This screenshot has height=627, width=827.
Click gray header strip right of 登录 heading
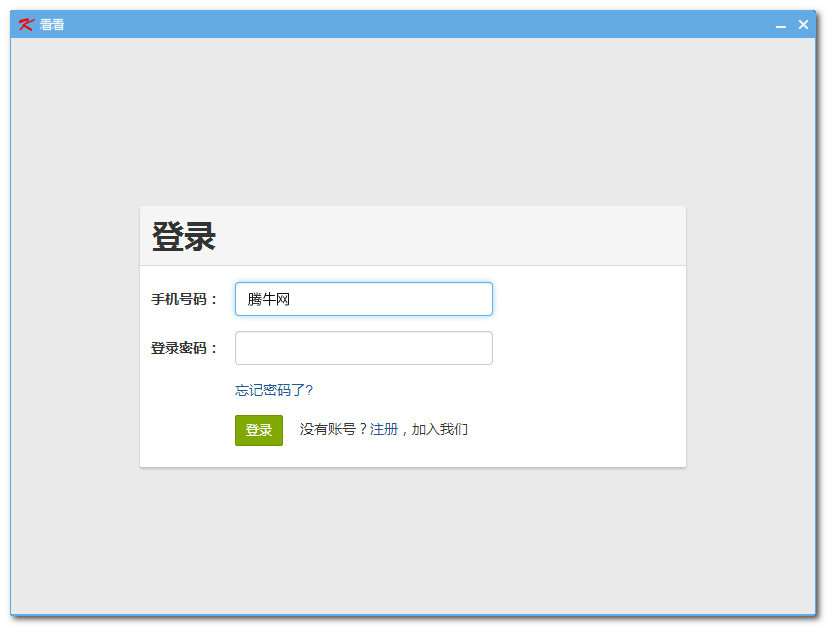coord(450,236)
